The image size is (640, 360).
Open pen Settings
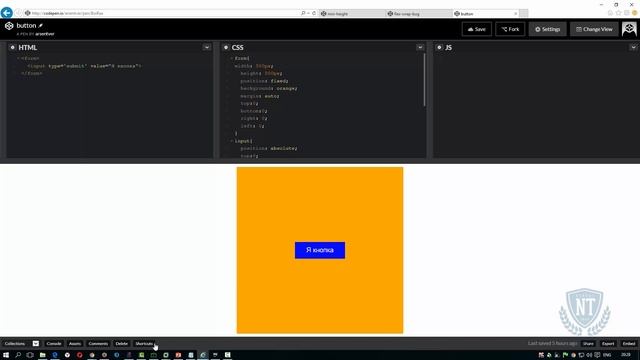tap(547, 29)
